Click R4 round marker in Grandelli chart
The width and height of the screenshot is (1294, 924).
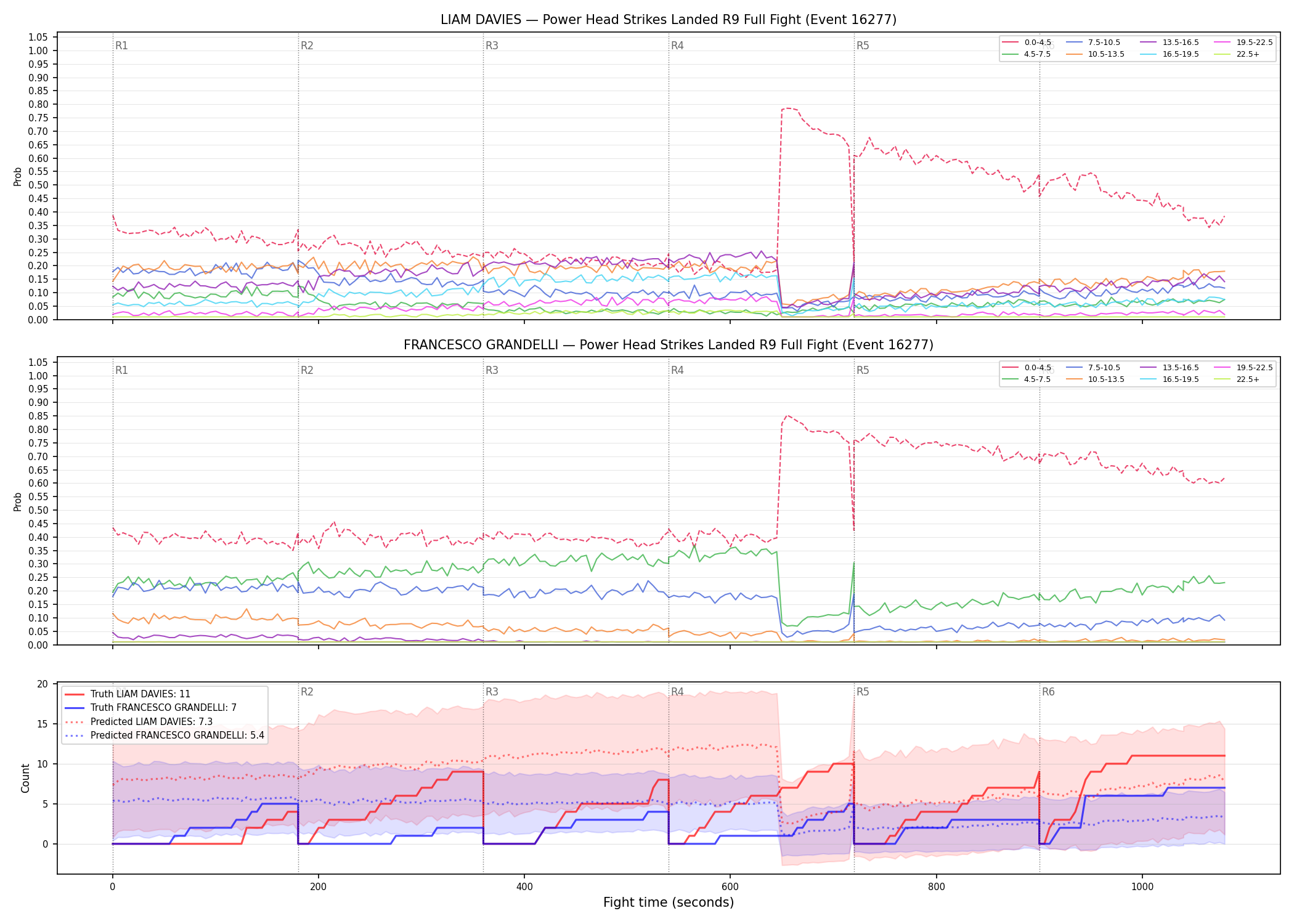coord(677,370)
